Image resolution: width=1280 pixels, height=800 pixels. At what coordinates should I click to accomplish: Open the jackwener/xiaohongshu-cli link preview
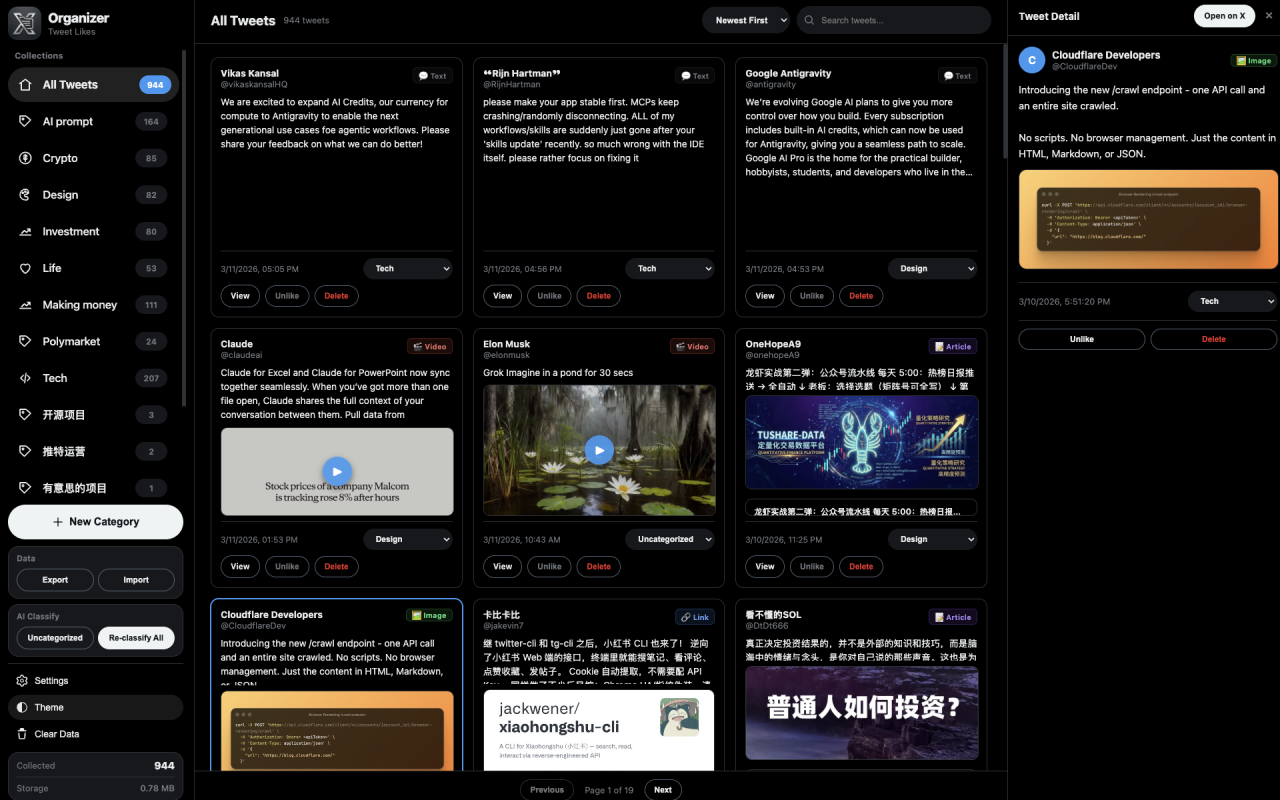(x=599, y=730)
